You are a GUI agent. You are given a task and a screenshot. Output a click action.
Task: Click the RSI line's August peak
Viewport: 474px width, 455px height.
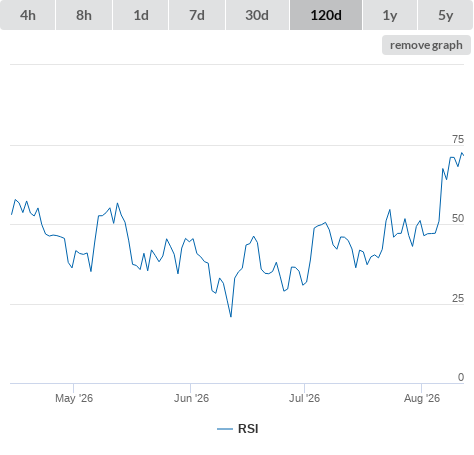pos(462,153)
